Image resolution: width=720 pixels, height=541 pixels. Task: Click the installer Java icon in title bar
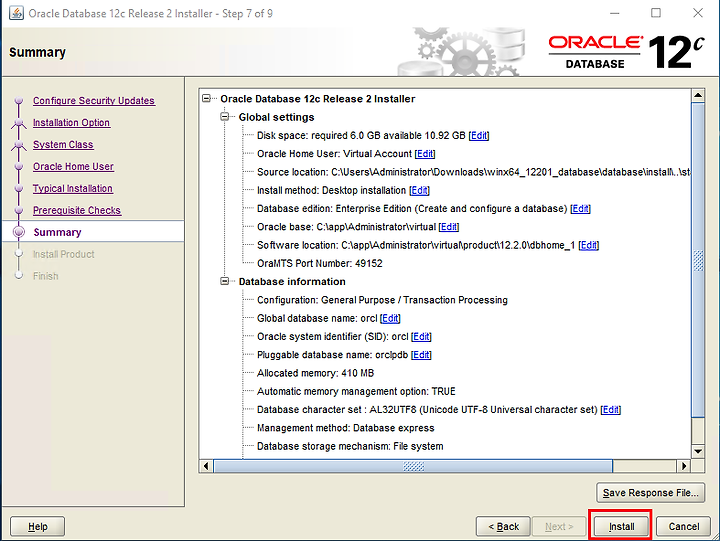click(16, 13)
